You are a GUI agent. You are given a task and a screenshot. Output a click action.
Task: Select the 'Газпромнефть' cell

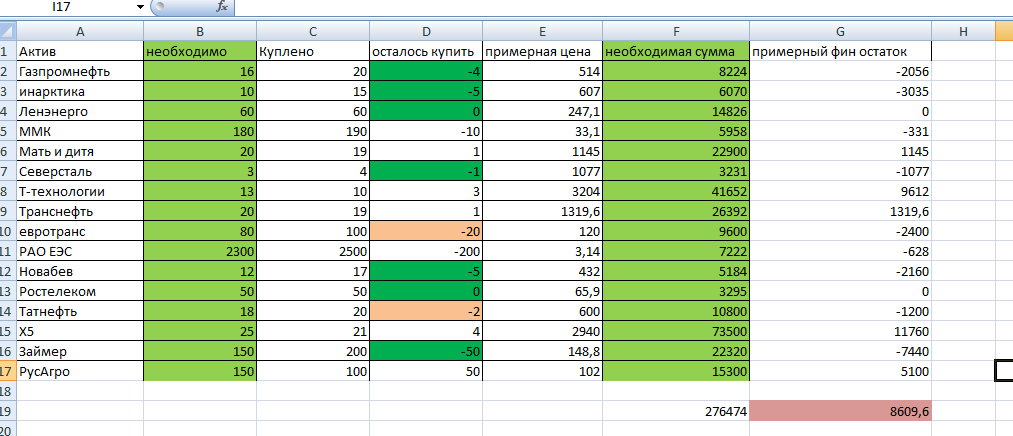tap(79, 72)
